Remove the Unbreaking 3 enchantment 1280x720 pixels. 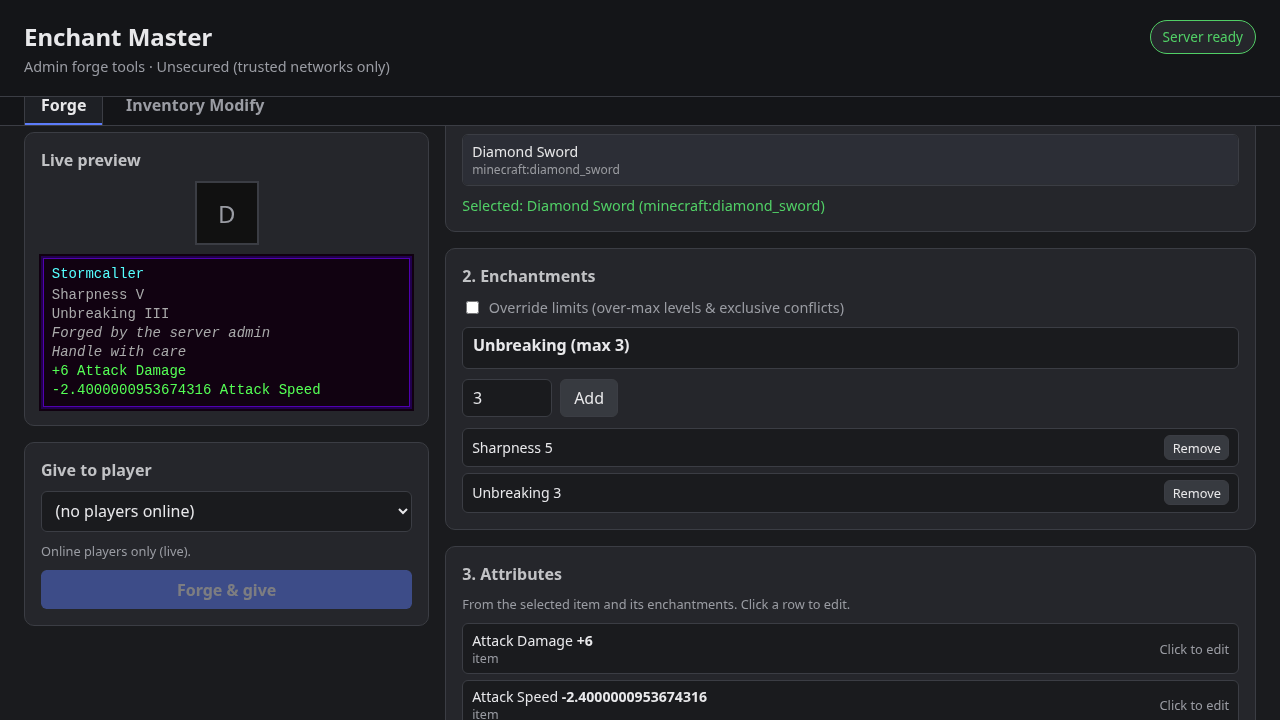coord(1196,493)
